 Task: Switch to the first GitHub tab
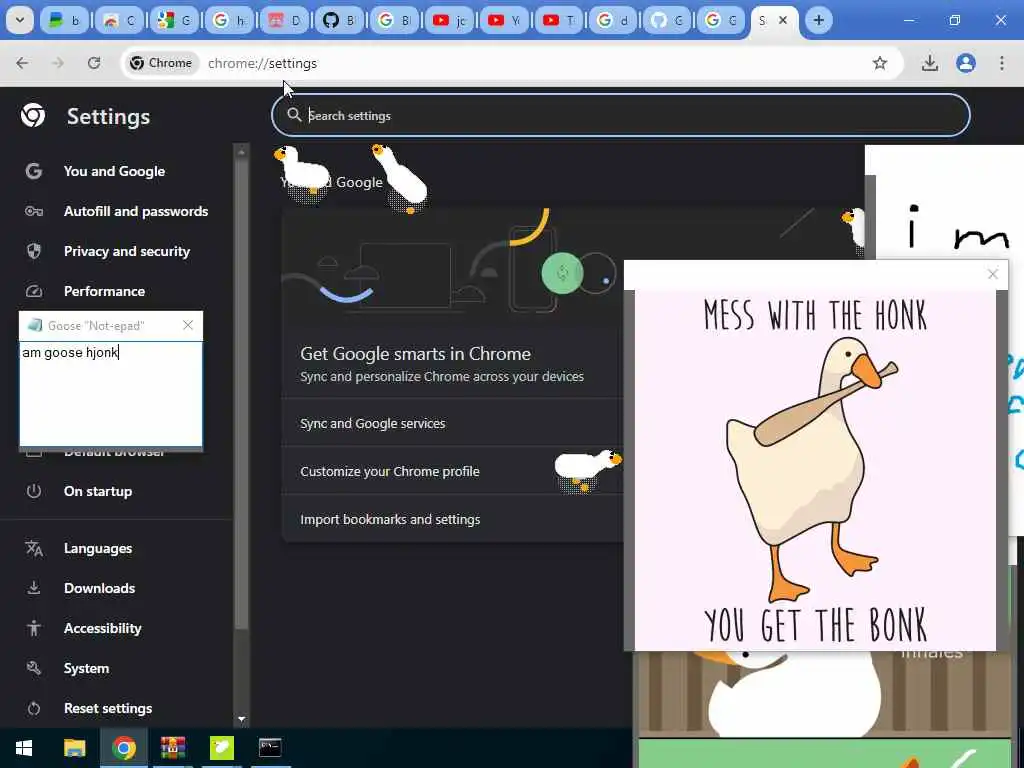click(x=339, y=20)
